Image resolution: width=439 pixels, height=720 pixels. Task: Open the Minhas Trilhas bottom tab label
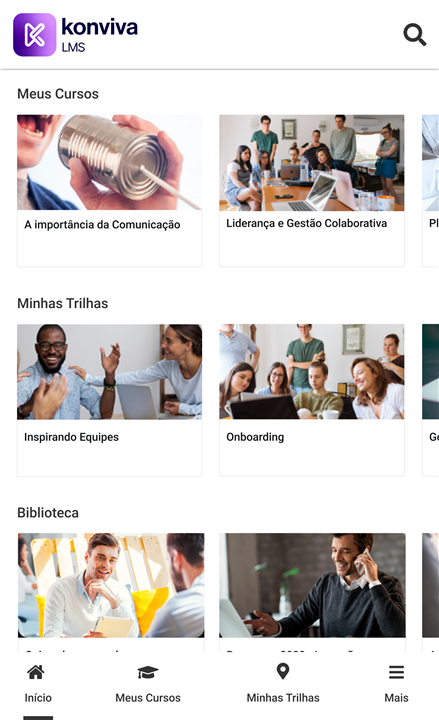[283, 698]
